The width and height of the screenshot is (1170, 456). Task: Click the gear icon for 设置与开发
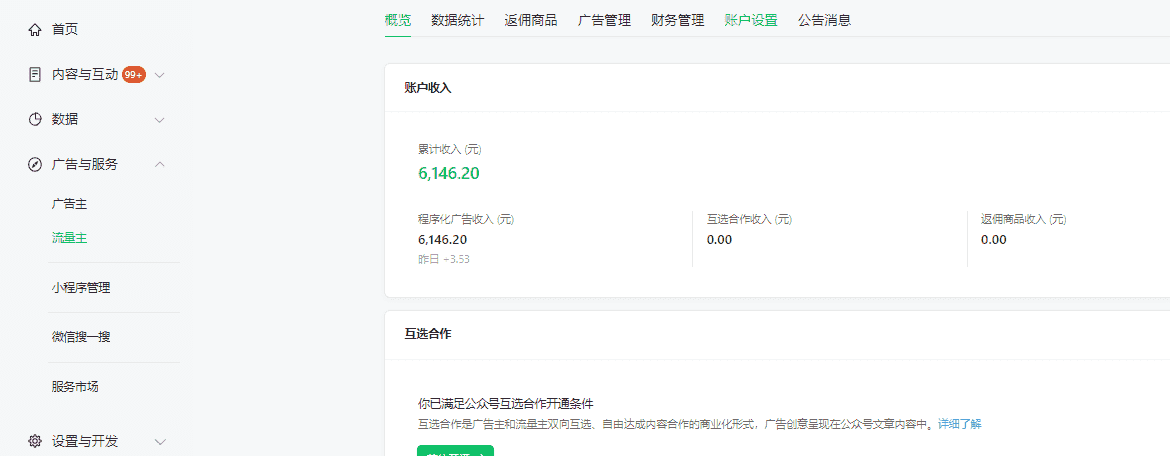click(x=35, y=441)
